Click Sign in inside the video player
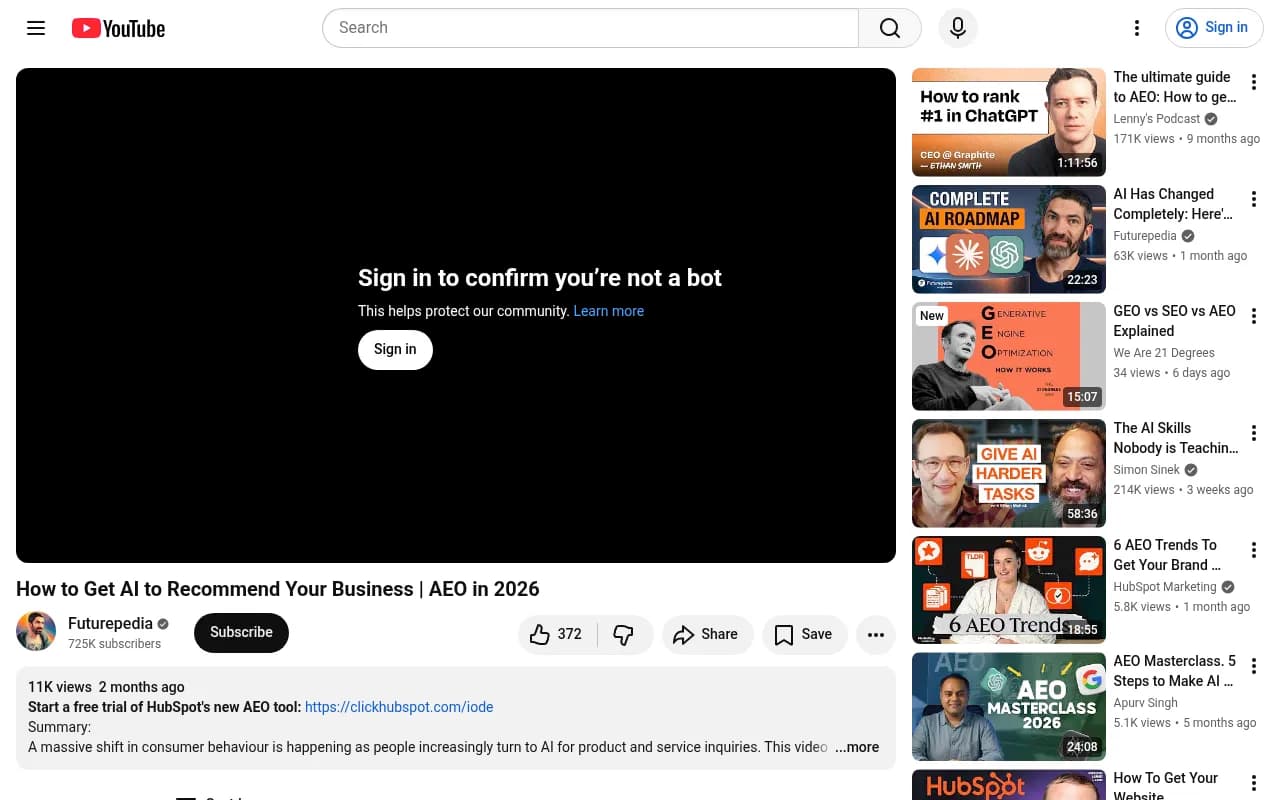Viewport: 1280px width, 800px height. [x=395, y=349]
